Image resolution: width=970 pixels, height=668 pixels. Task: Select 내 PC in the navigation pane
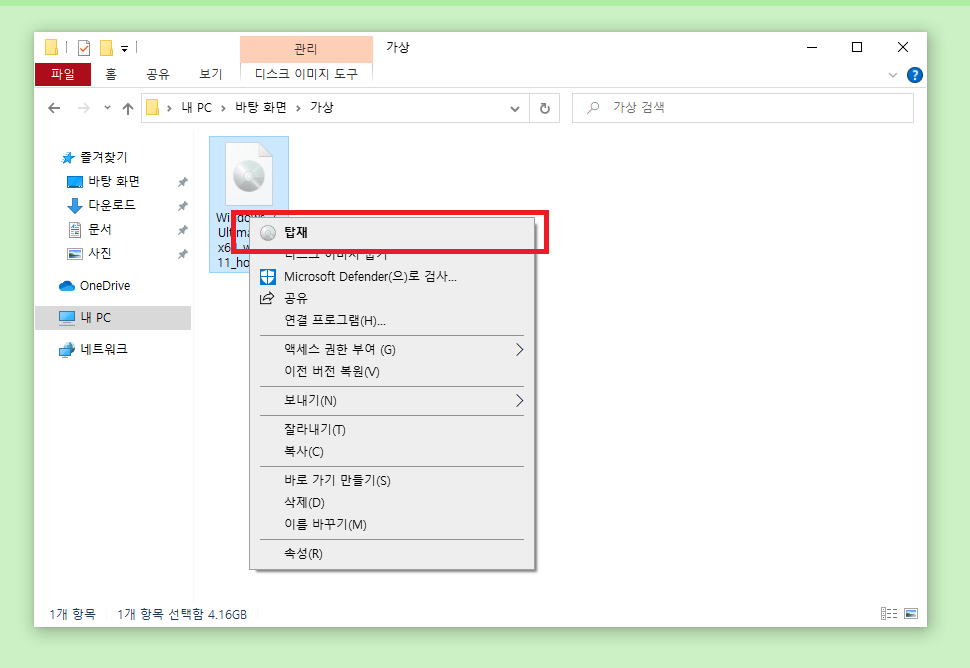[x=113, y=318]
